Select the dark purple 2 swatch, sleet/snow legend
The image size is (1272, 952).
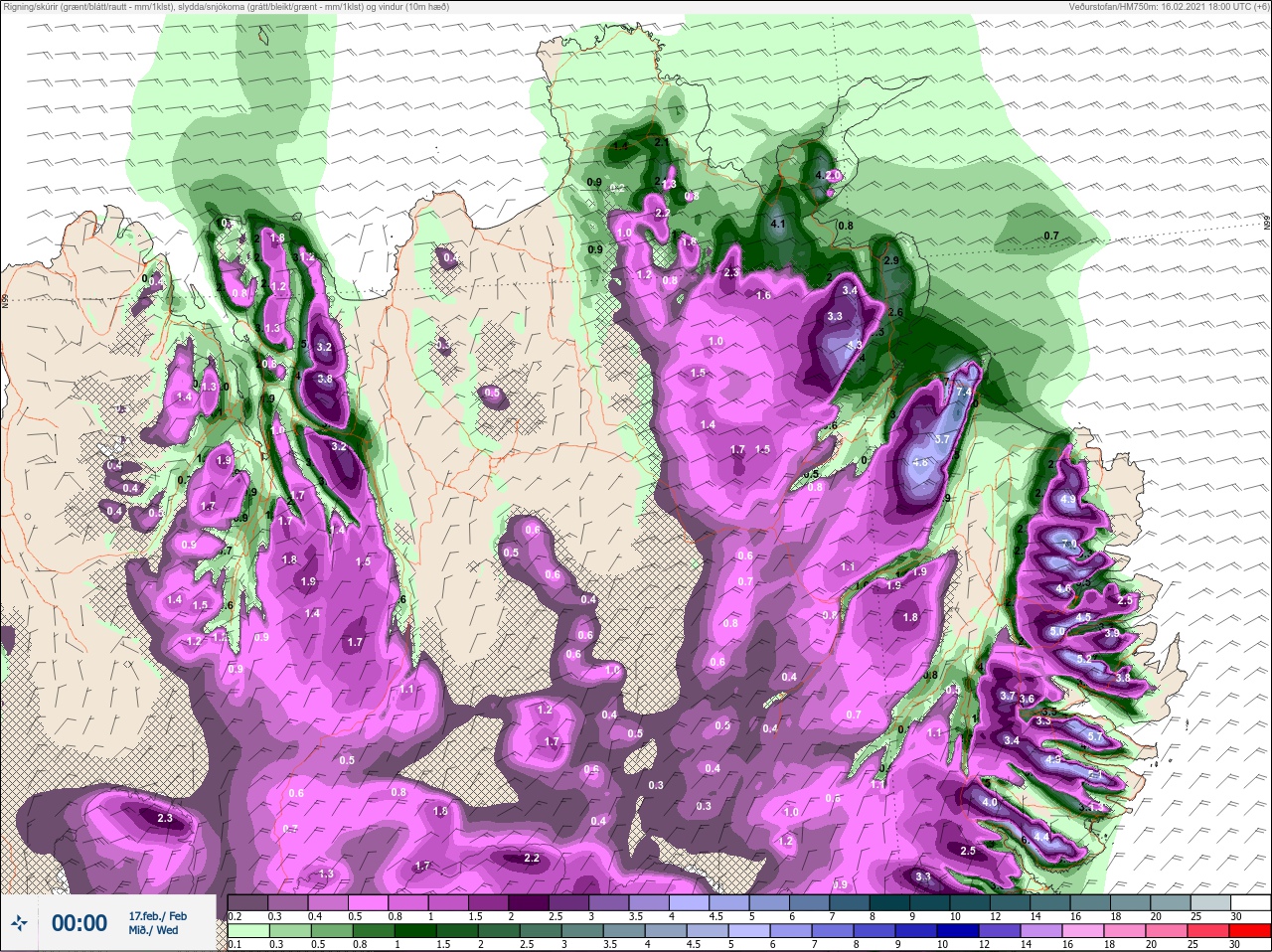click(527, 902)
